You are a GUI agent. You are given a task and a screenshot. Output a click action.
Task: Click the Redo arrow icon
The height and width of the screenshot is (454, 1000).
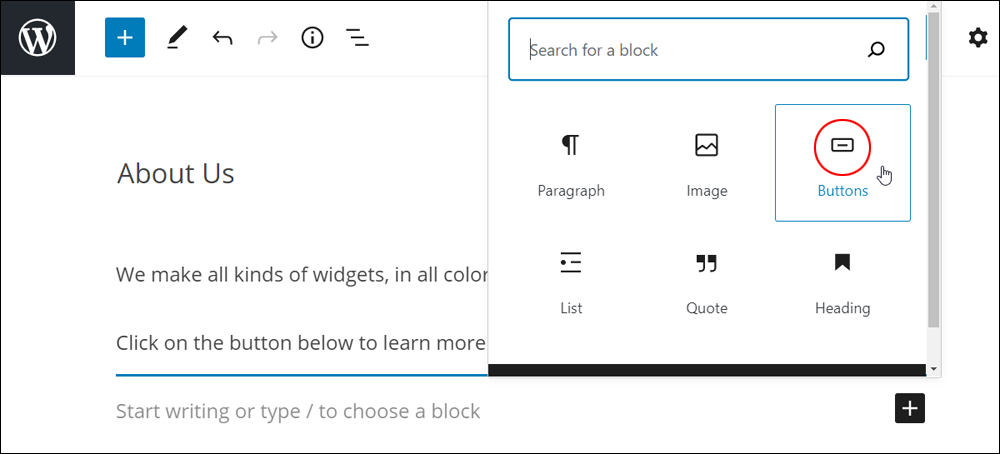point(267,38)
